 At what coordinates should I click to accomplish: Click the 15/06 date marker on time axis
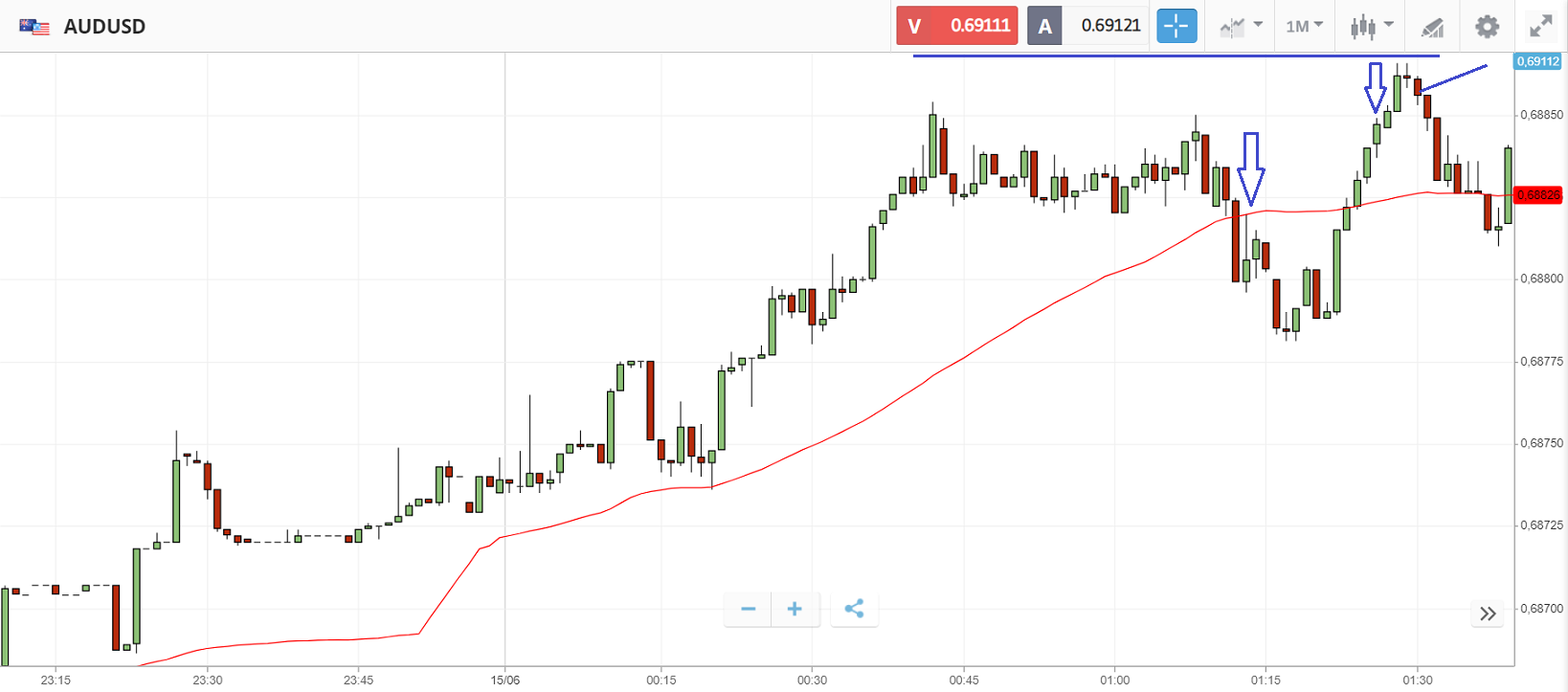(504, 681)
